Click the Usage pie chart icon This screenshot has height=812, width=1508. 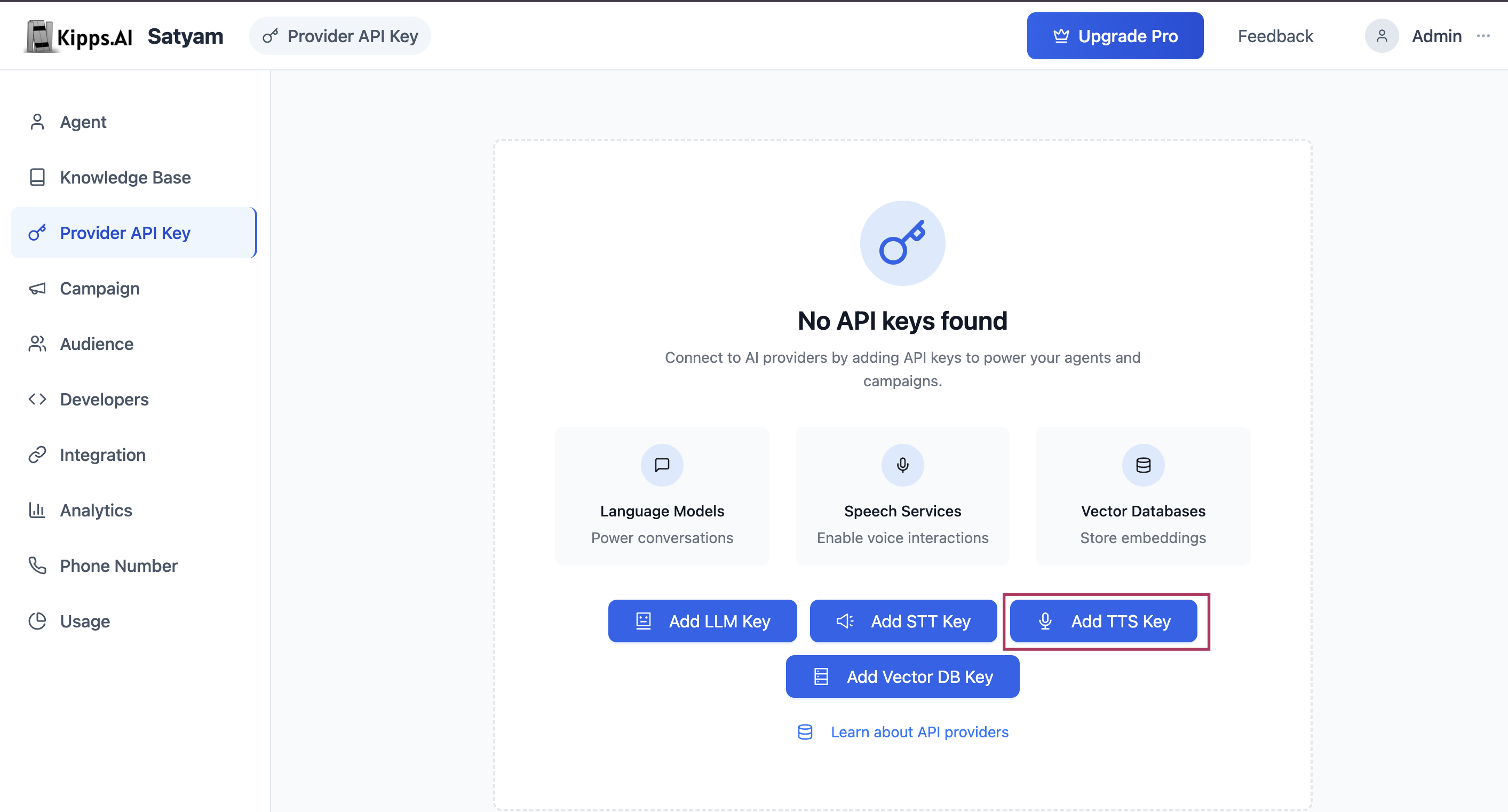point(37,621)
